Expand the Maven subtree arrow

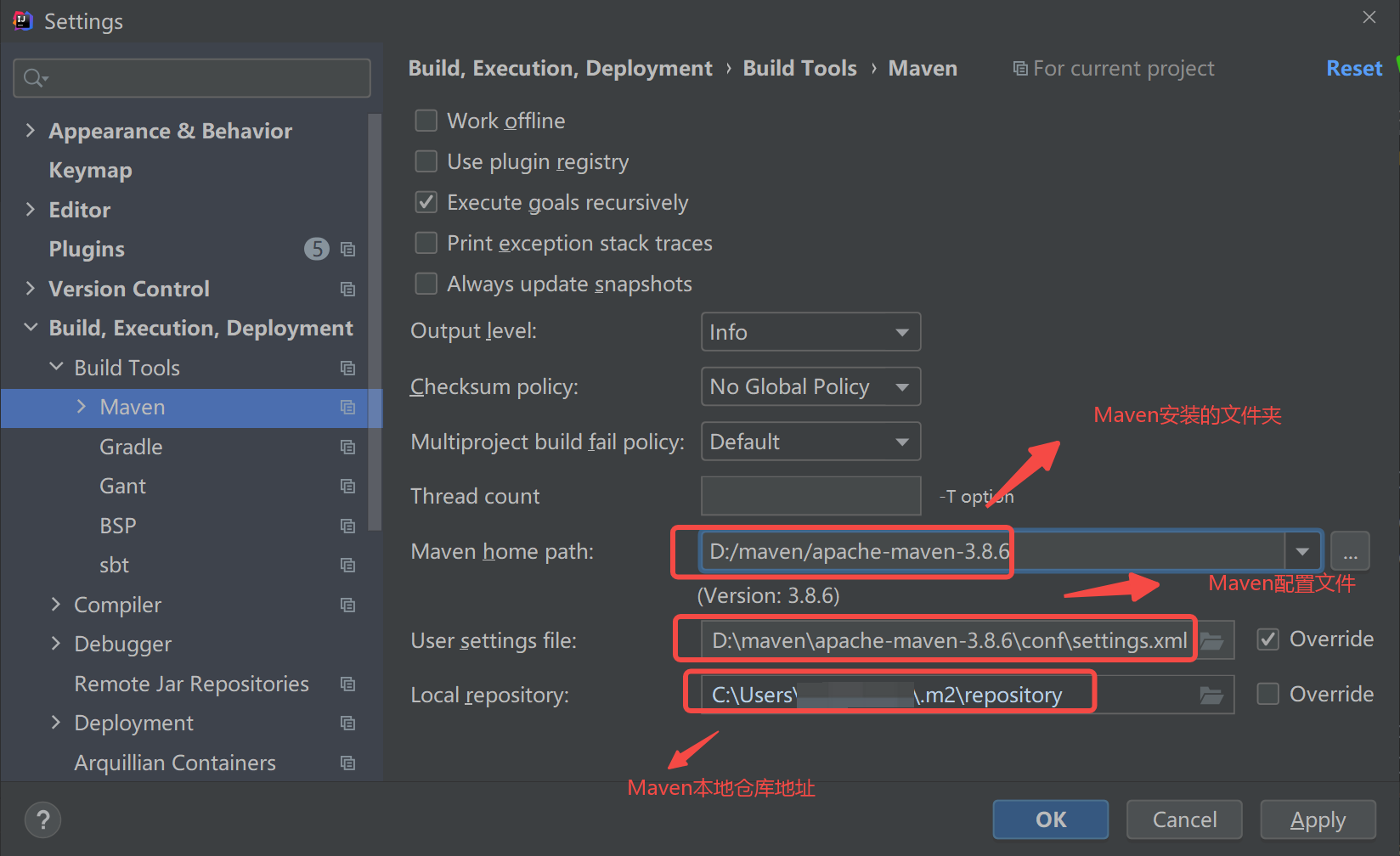click(x=82, y=407)
